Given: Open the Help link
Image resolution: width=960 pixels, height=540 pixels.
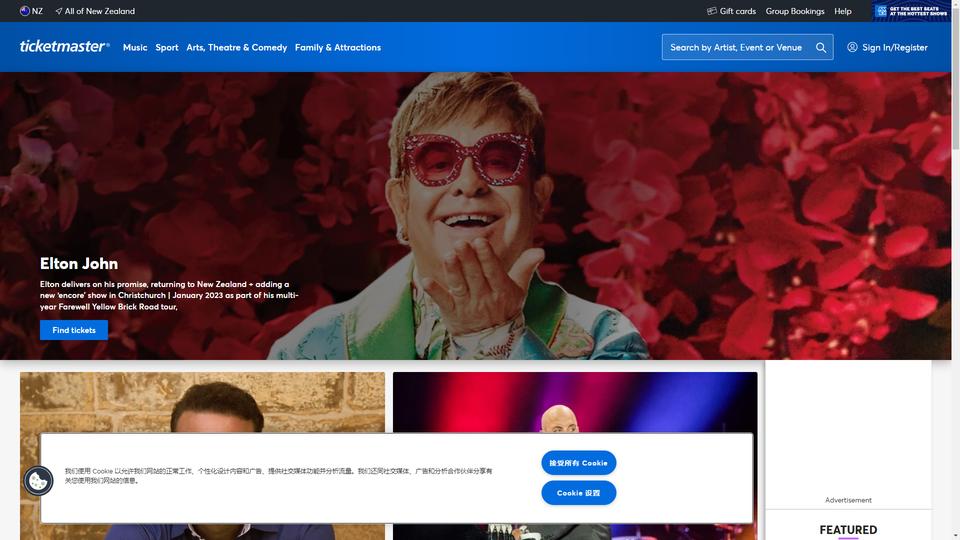Looking at the screenshot, I should click(842, 11).
